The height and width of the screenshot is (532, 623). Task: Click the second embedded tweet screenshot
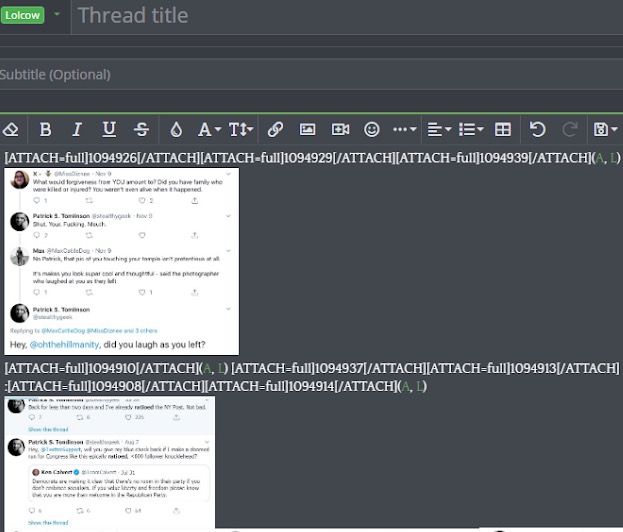(110, 463)
